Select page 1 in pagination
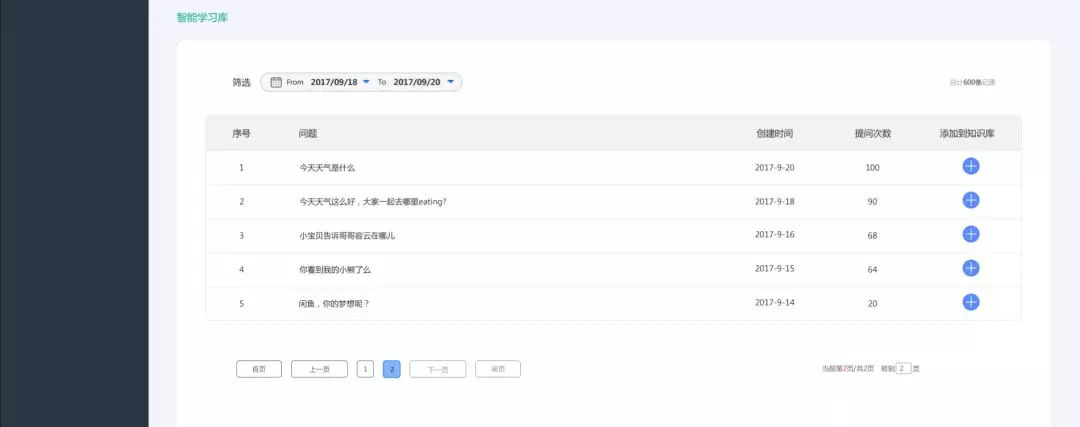Image resolution: width=1080 pixels, height=427 pixels. tap(365, 369)
